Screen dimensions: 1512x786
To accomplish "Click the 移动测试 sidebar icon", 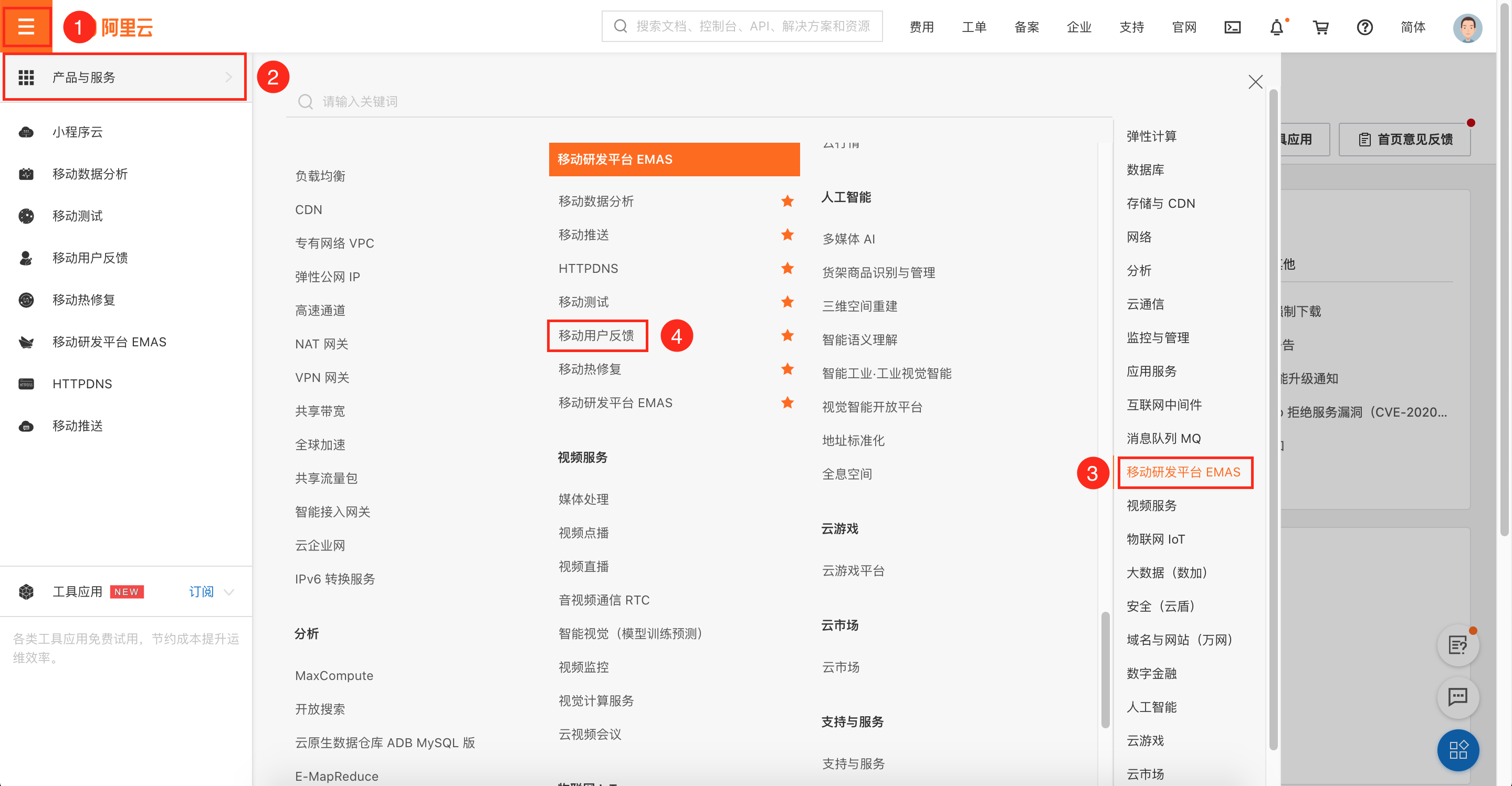I will tap(26, 216).
